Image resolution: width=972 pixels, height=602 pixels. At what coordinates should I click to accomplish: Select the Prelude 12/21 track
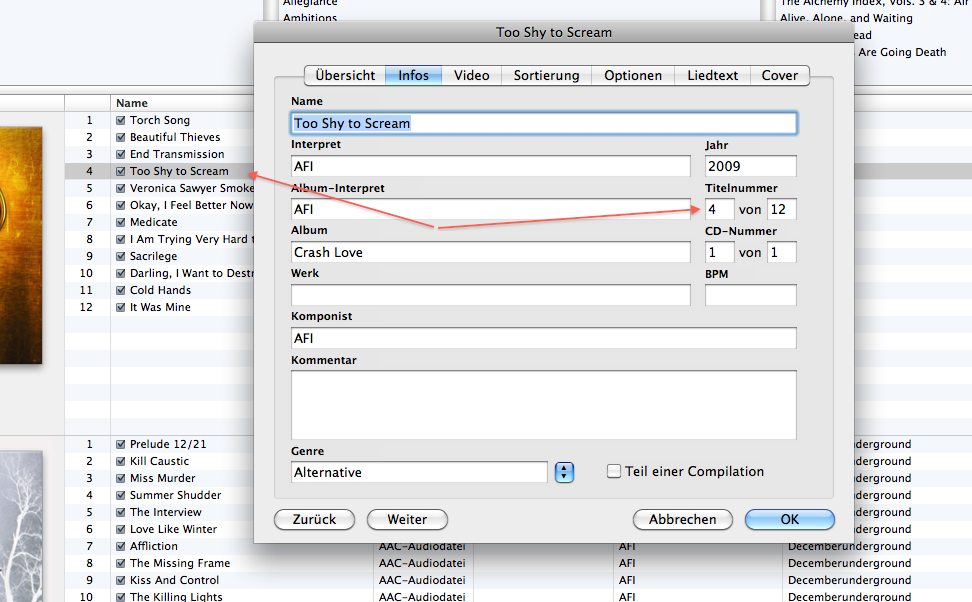tap(168, 444)
